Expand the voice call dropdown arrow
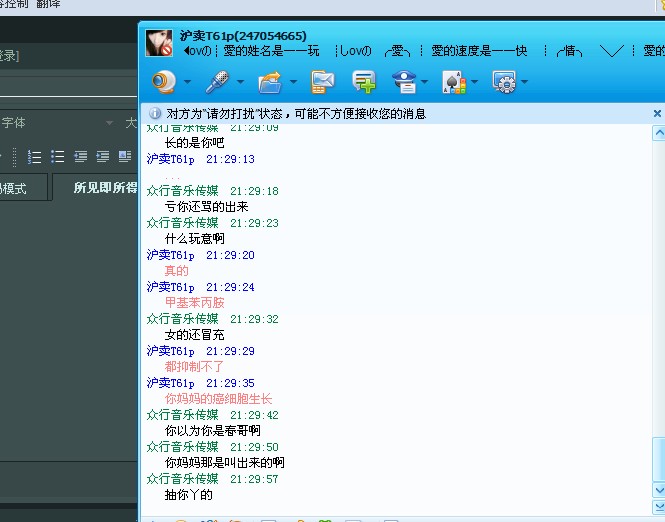665x522 pixels. [241, 82]
